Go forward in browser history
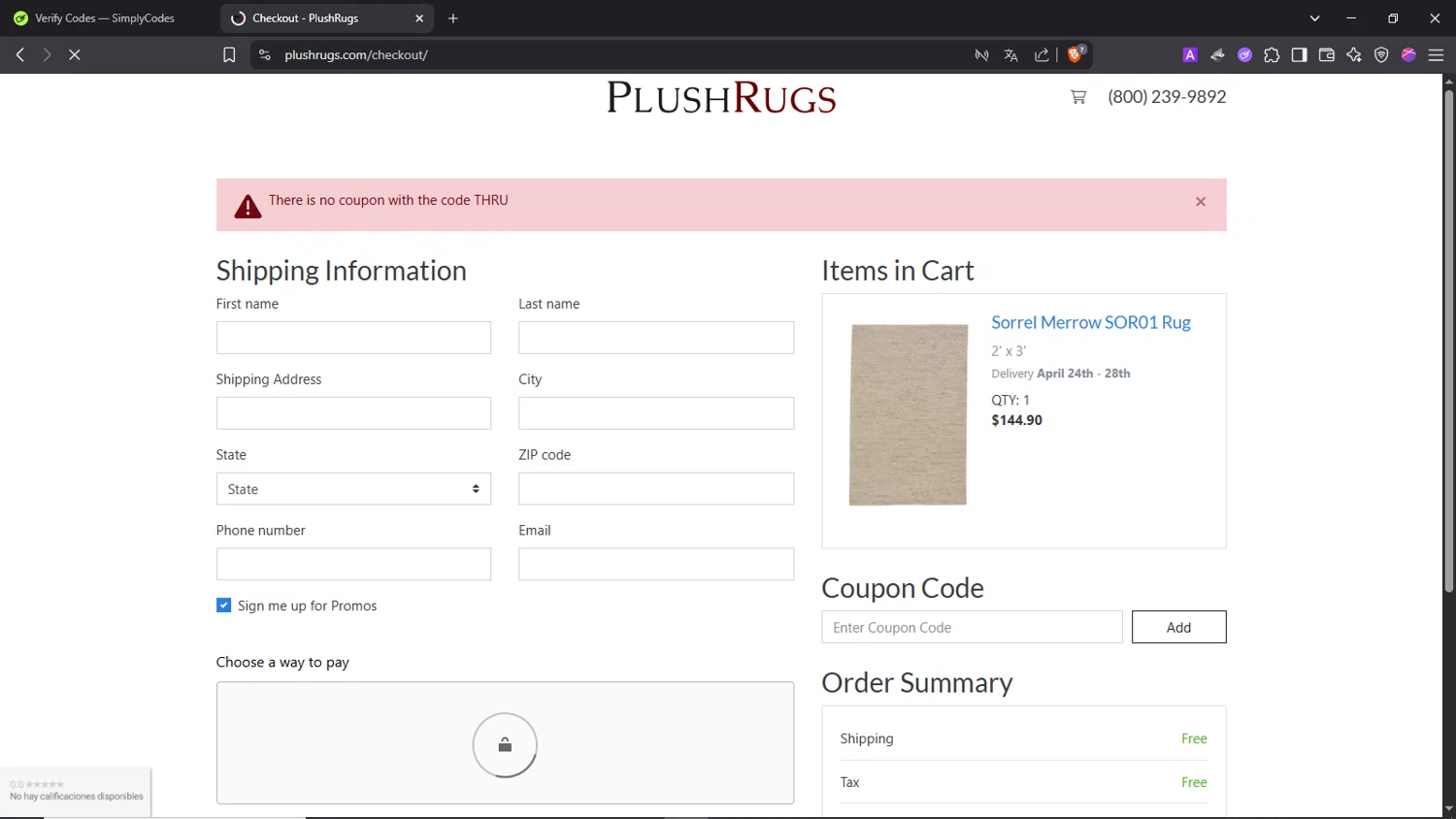 point(47,55)
